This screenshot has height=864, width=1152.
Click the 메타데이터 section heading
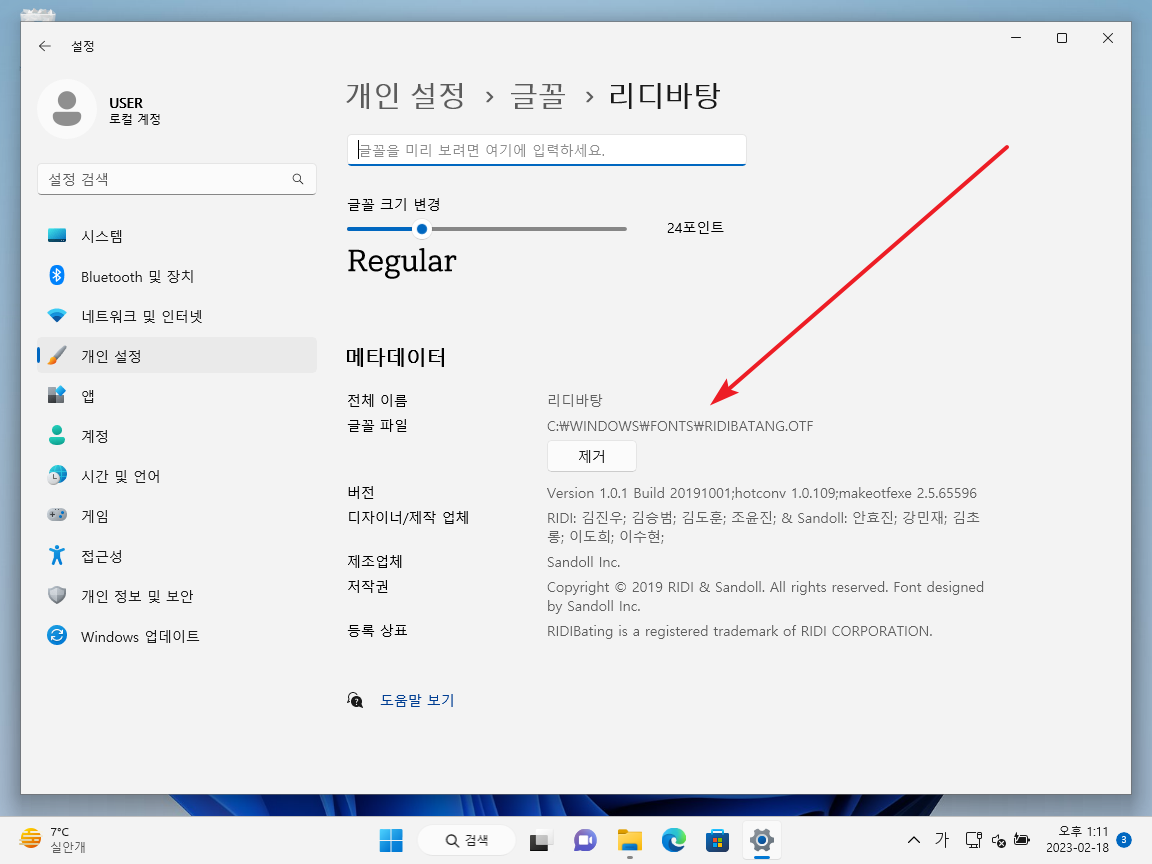(x=396, y=357)
